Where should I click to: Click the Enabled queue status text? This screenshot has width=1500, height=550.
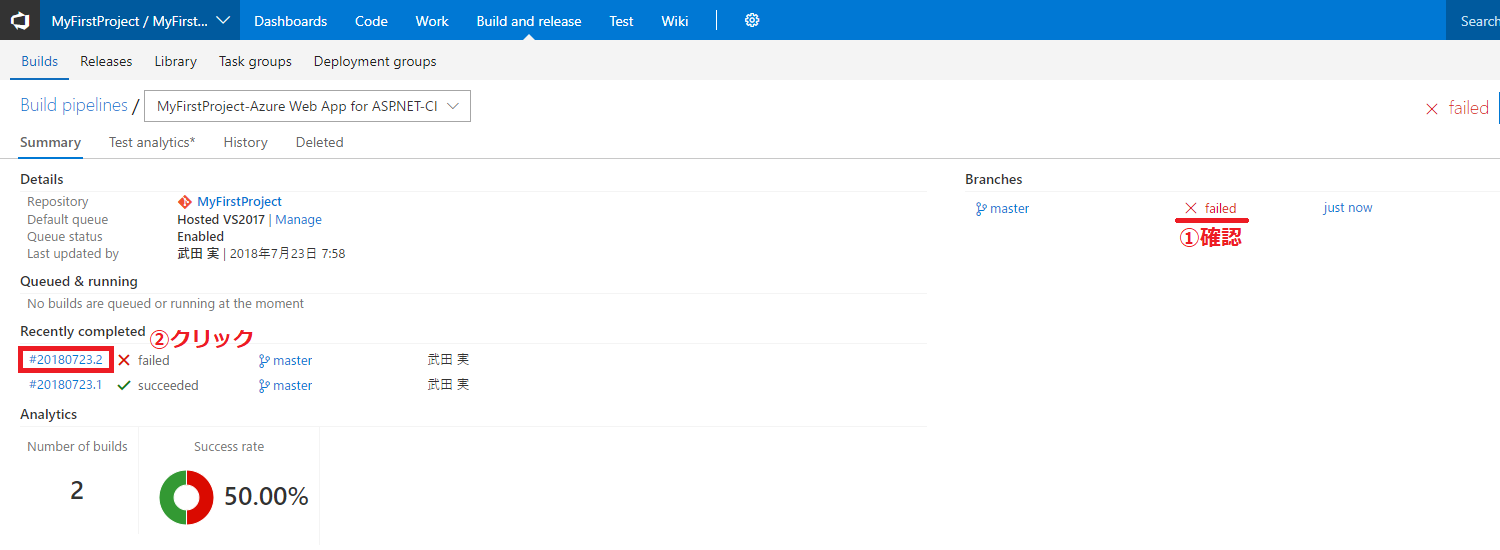pos(200,237)
